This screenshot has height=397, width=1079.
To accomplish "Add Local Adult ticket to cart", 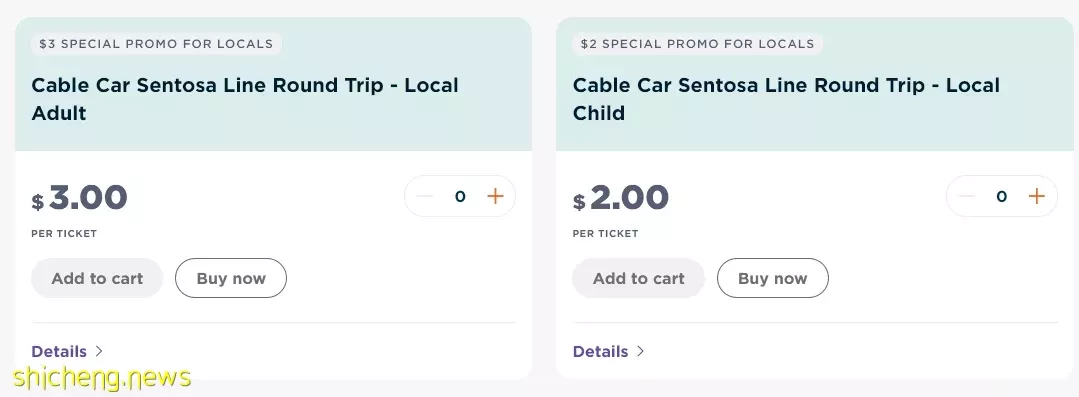I will tap(97, 278).
